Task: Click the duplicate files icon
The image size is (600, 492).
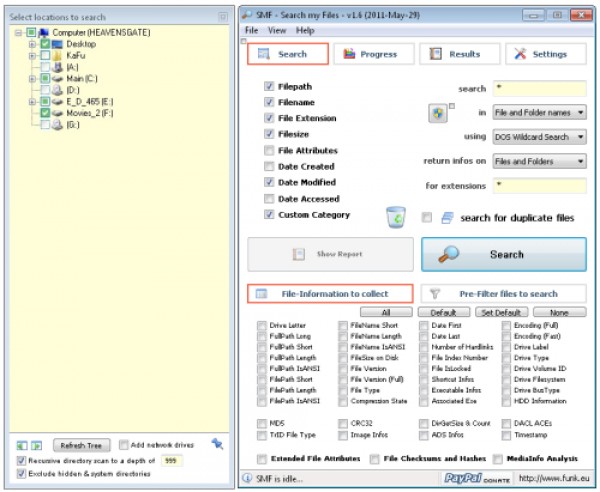Action: (x=447, y=218)
